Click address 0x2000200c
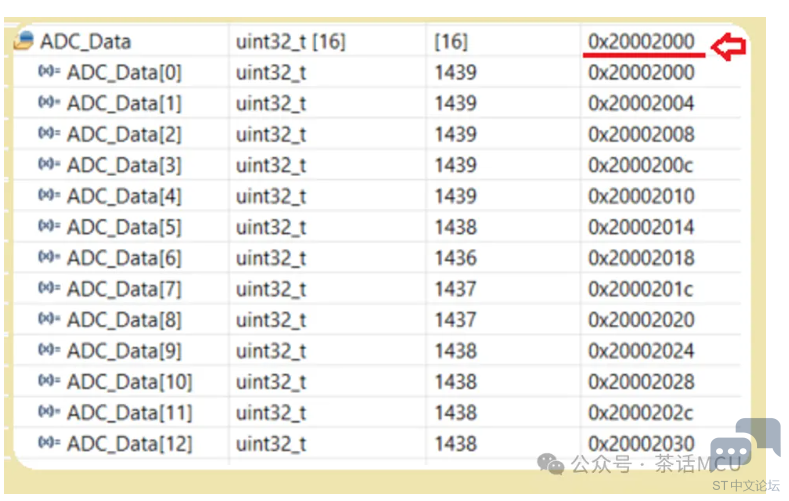This screenshot has width=789, height=501. point(641,165)
